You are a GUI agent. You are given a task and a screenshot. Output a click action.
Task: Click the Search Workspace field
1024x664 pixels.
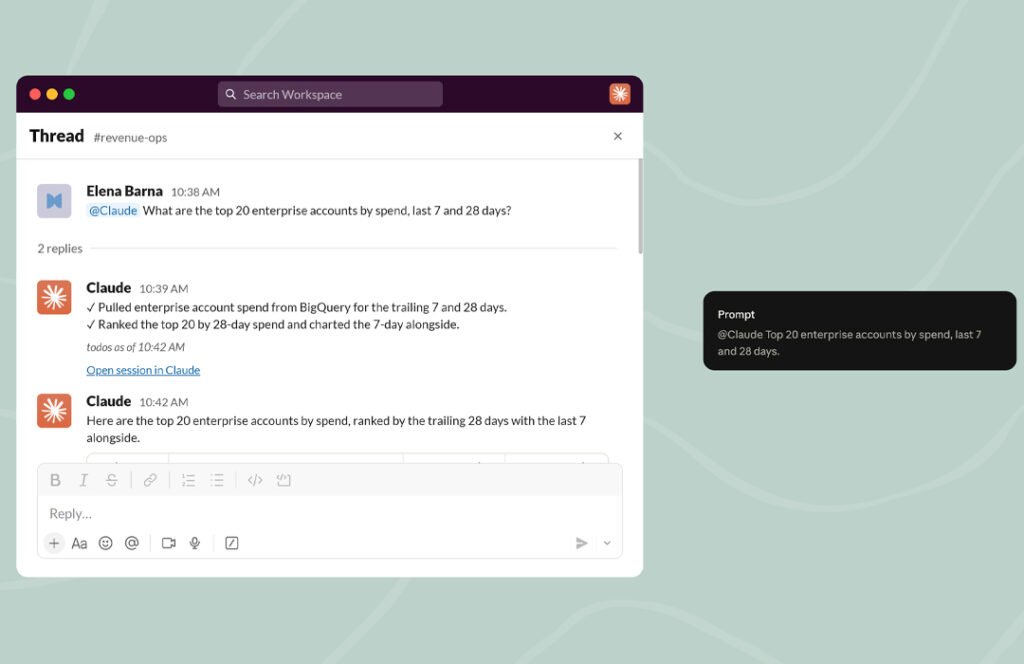tap(330, 94)
